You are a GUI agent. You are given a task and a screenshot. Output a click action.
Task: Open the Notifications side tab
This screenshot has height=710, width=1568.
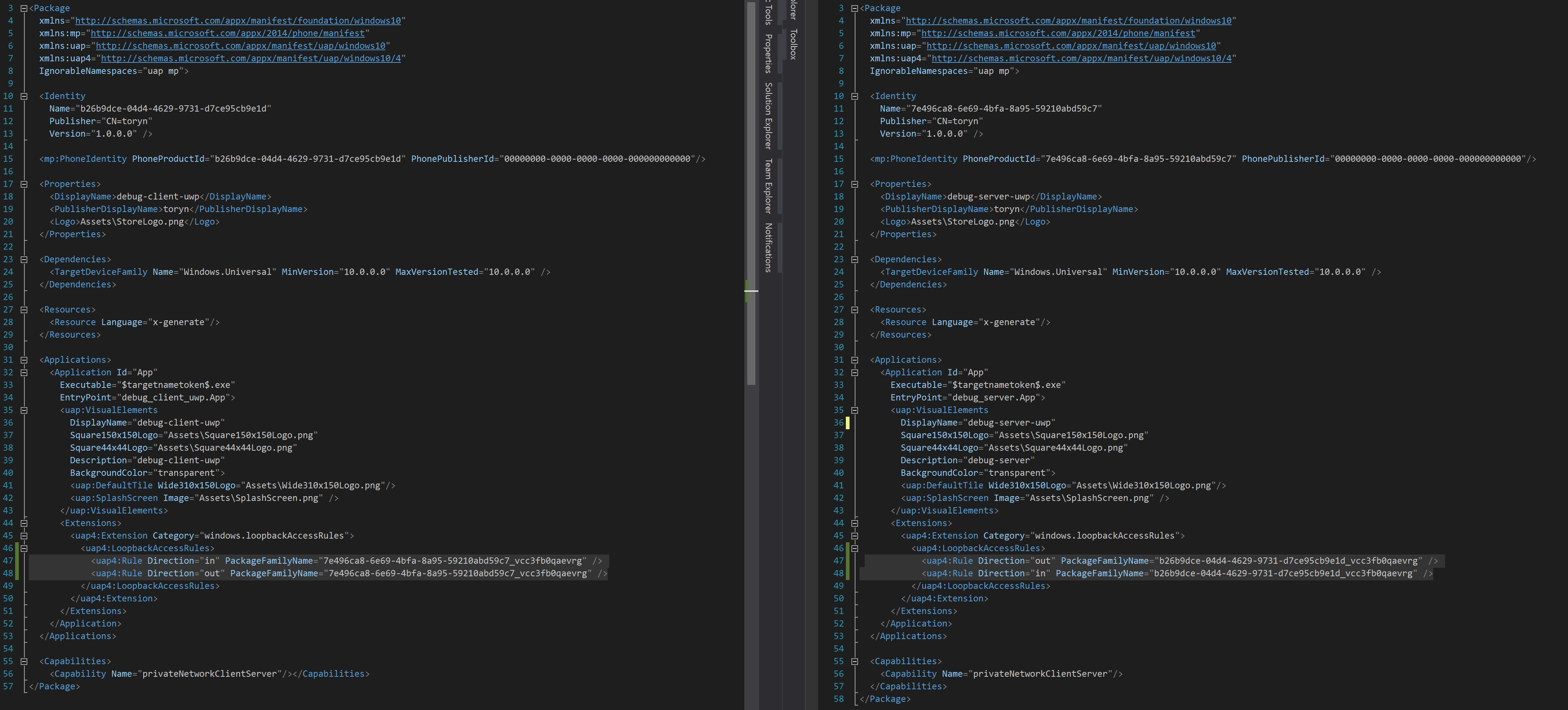(x=768, y=248)
